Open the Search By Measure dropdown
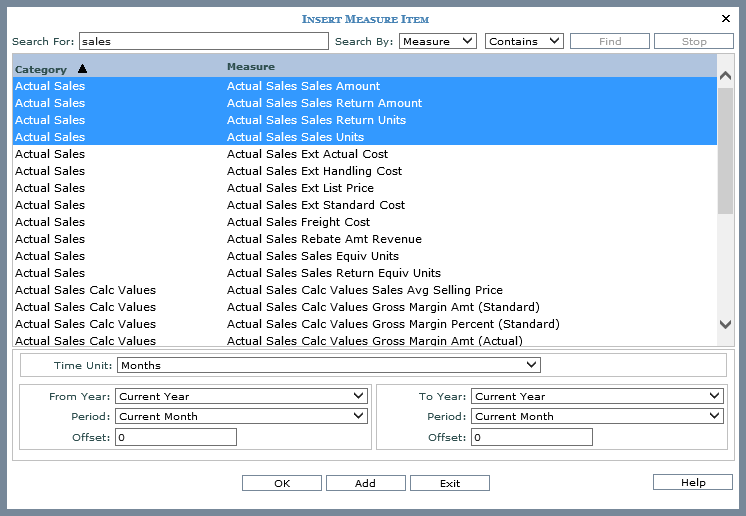This screenshot has width=746, height=516. point(437,41)
